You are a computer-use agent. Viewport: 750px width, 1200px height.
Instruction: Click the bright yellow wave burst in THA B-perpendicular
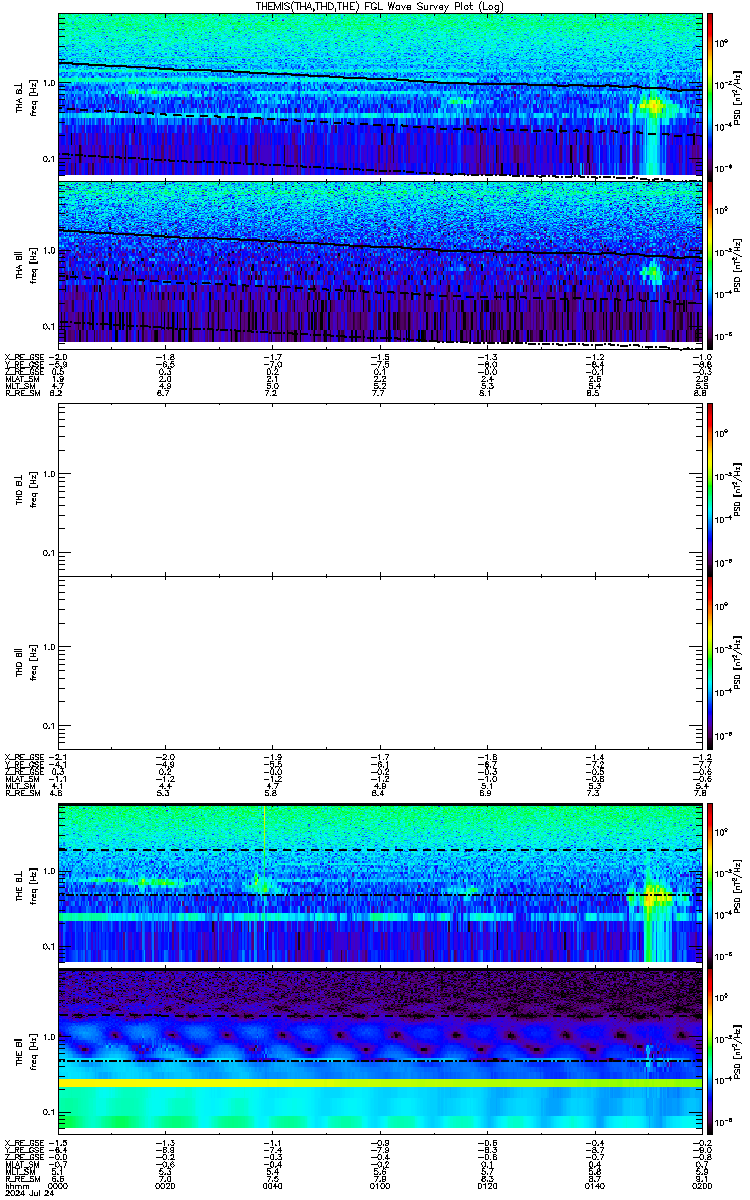click(652, 105)
